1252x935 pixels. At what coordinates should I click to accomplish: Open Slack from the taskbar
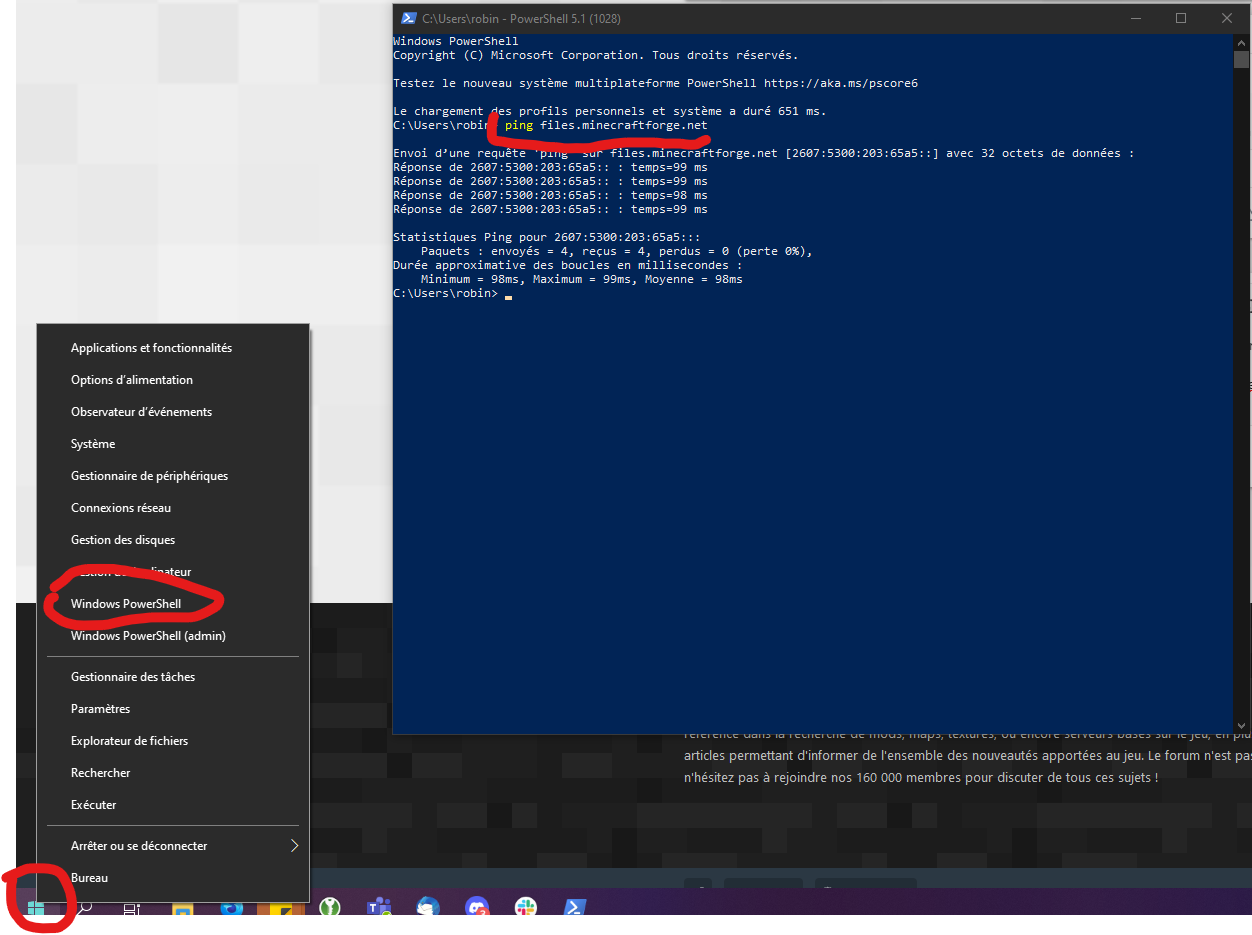526,908
